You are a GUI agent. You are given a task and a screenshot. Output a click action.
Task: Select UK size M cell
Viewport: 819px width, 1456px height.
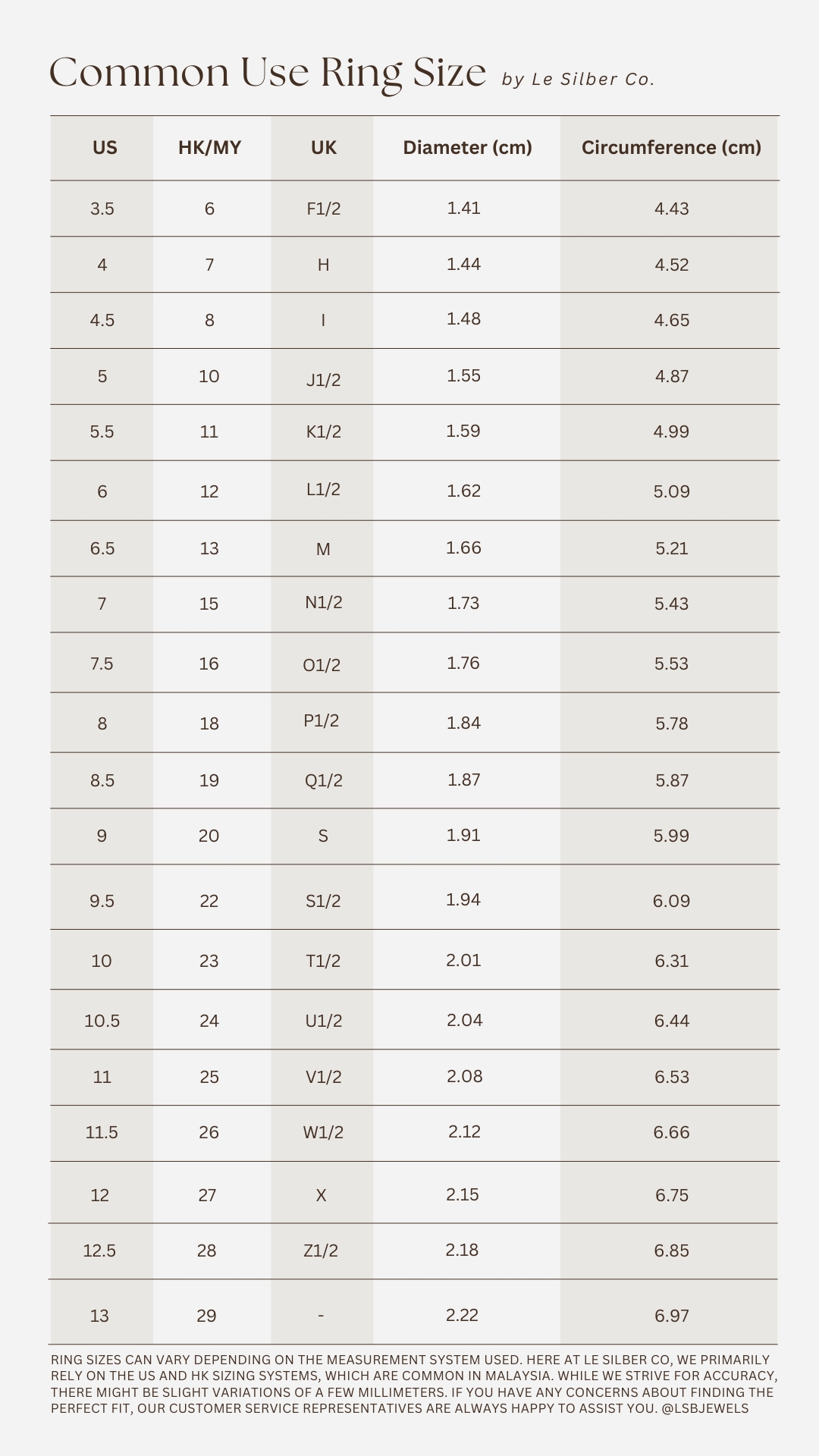(323, 548)
